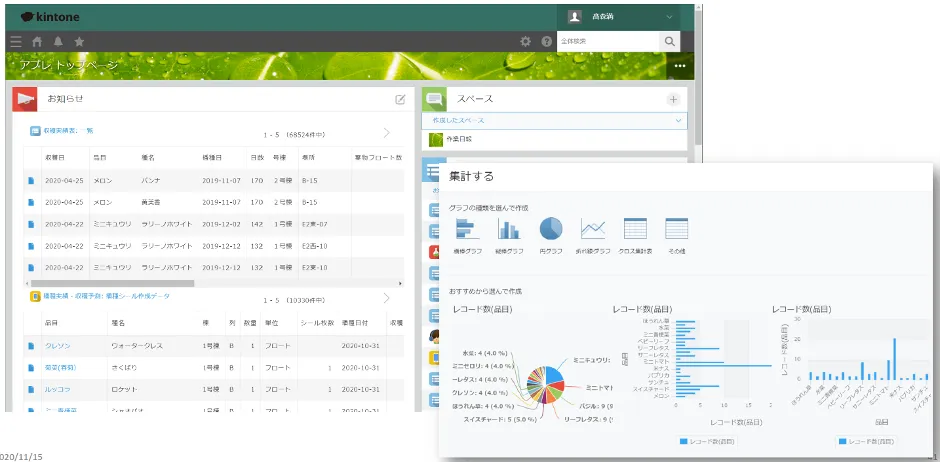Click inside the 全体検索 search field
This screenshot has height=462, width=941.
[607, 41]
